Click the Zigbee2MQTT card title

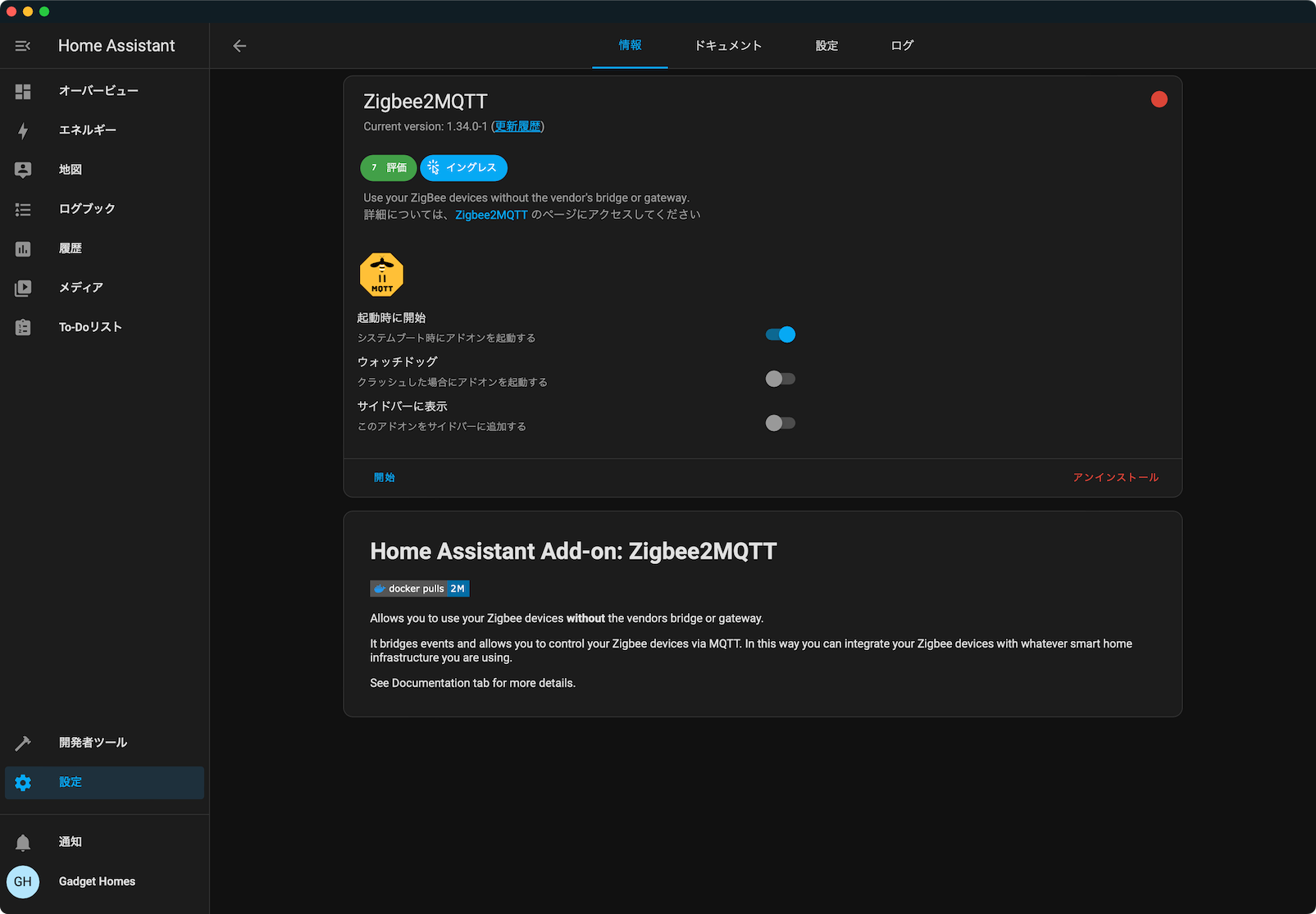pos(426,102)
